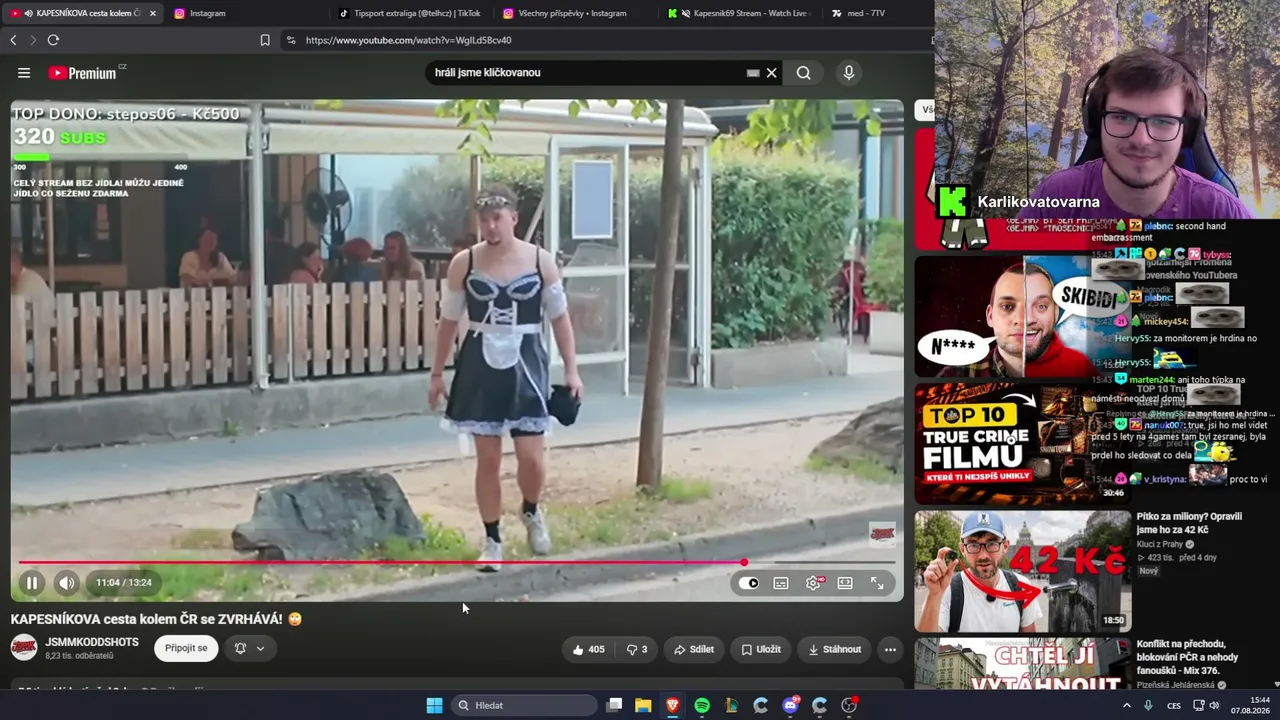Open the player settings gear
Screen dimensions: 1280x720
pos(813,583)
